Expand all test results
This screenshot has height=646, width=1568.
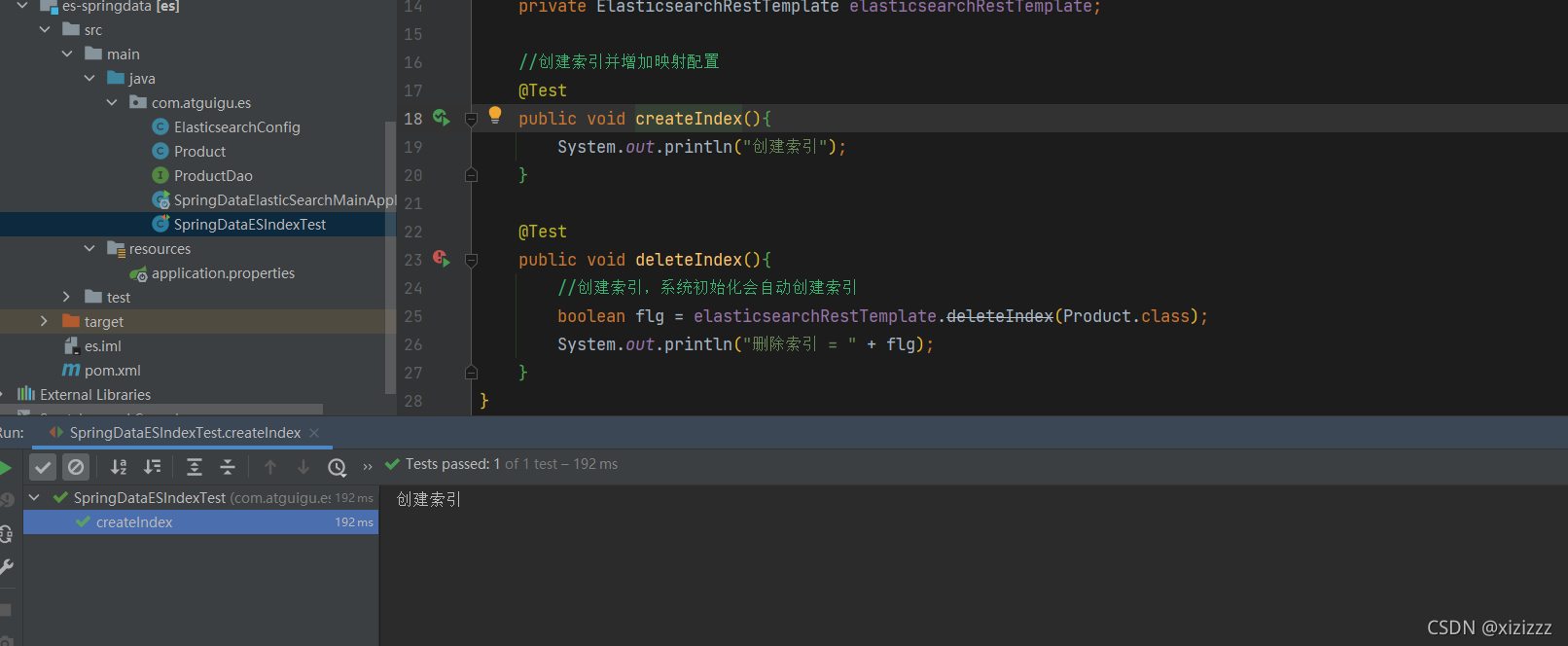pyautogui.click(x=195, y=467)
